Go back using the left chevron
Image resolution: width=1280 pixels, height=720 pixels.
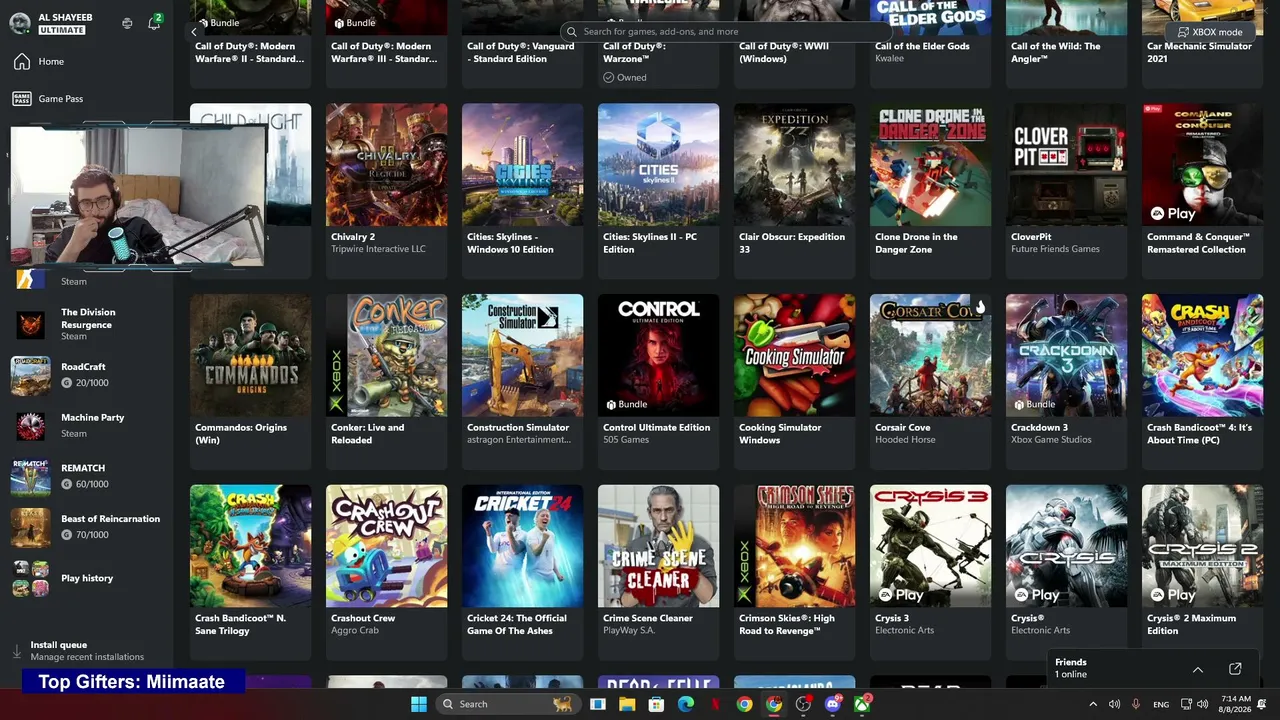click(x=194, y=32)
